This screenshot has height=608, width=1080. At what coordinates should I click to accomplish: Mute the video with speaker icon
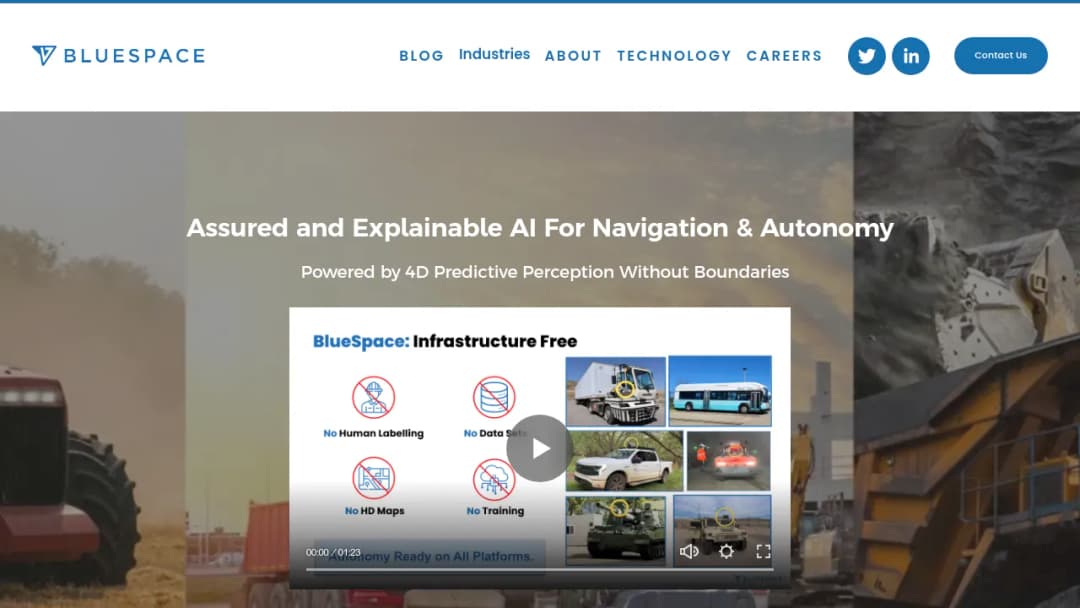(689, 552)
